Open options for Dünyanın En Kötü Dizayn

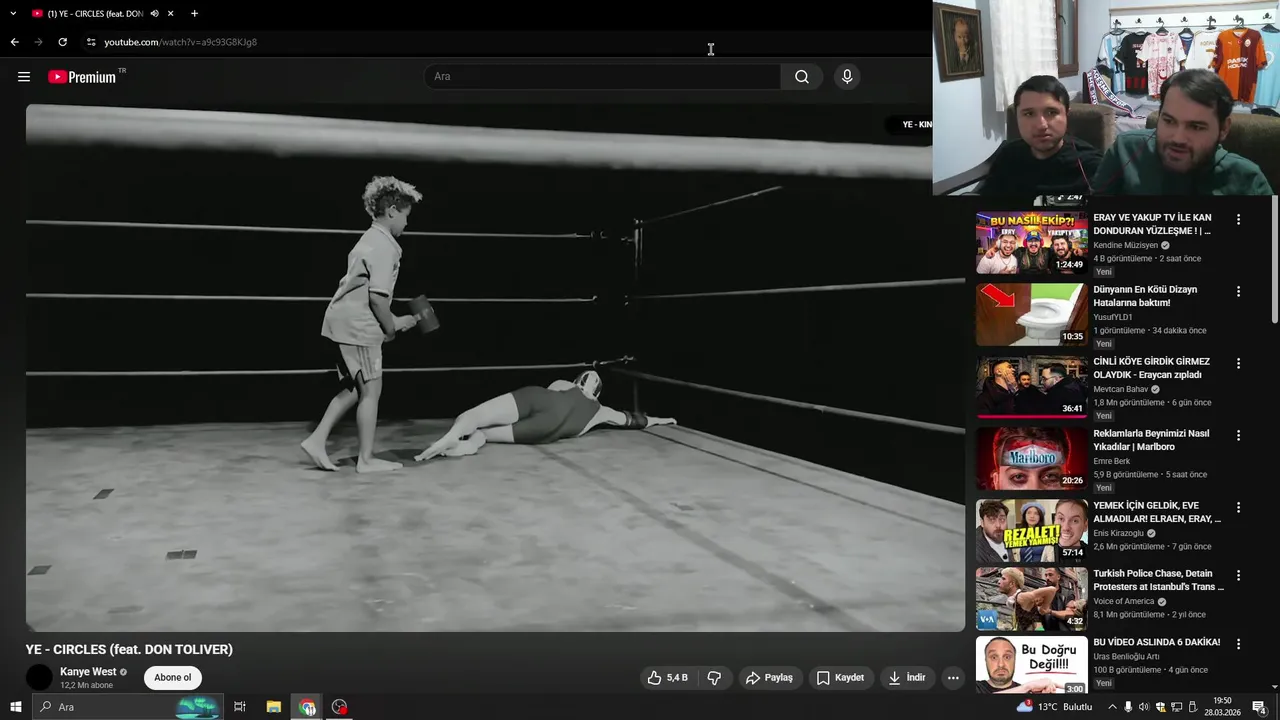[x=1238, y=292]
